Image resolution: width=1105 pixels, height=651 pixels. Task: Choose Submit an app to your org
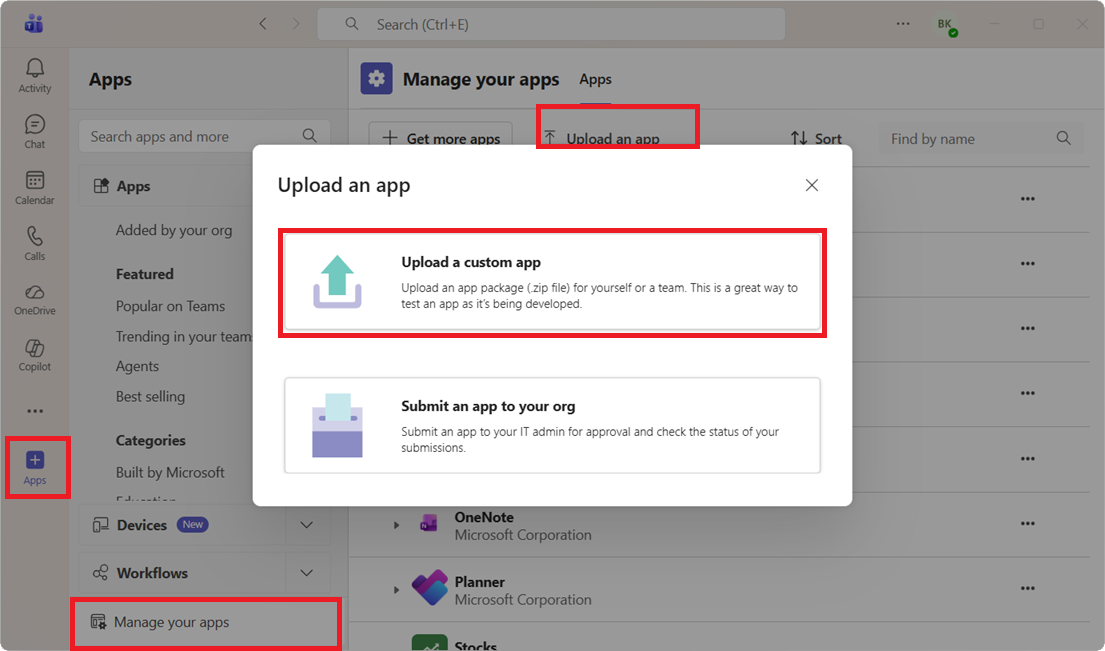[552, 426]
